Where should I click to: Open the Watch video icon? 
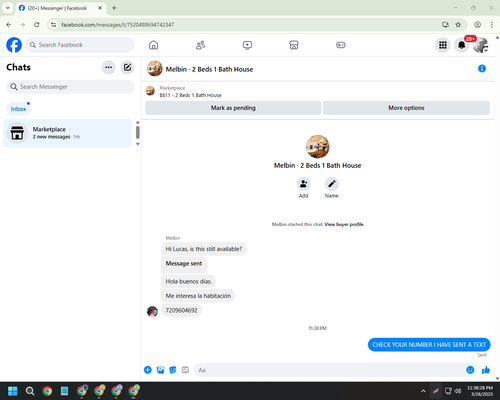tap(247, 45)
